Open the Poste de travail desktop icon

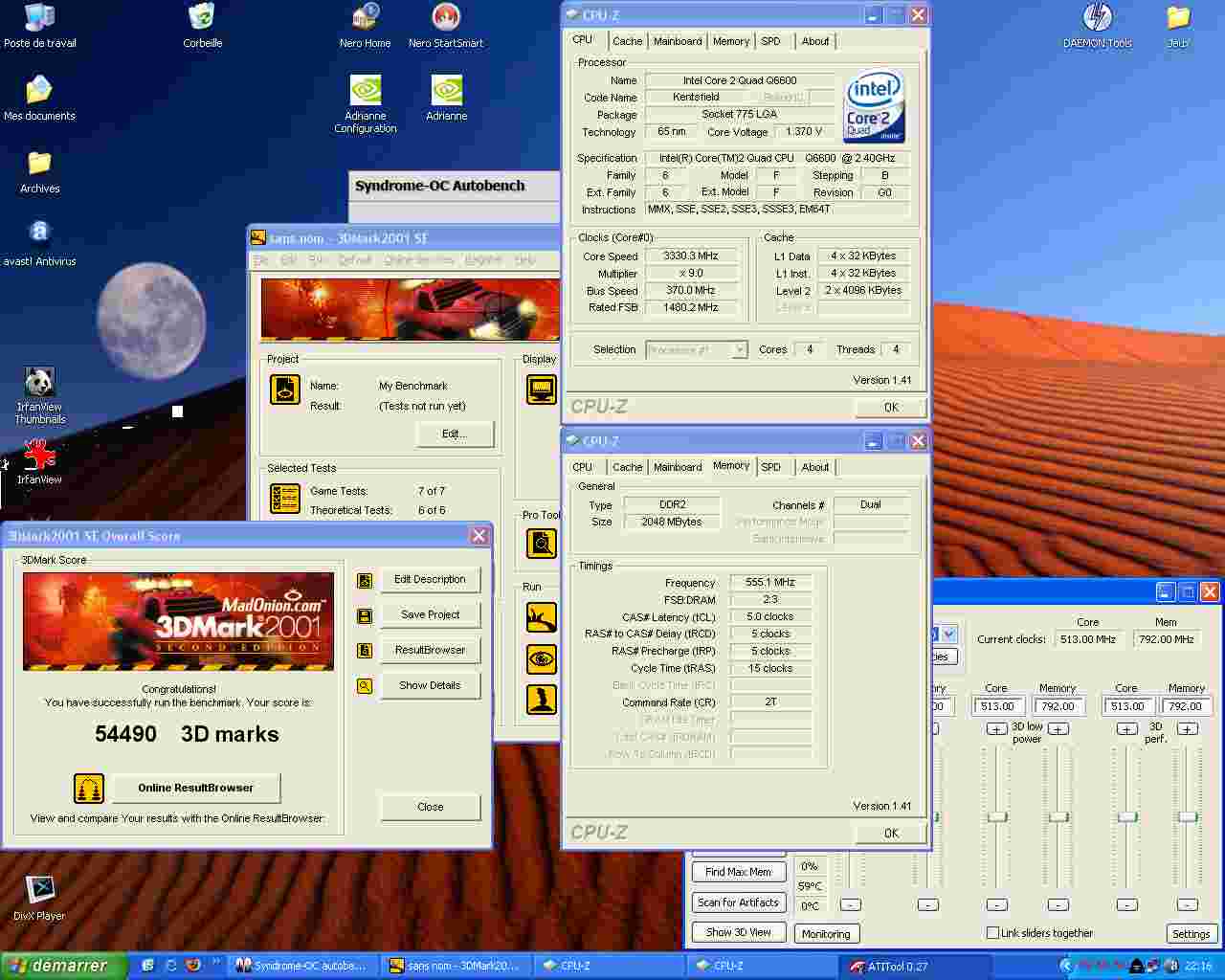[x=39, y=26]
